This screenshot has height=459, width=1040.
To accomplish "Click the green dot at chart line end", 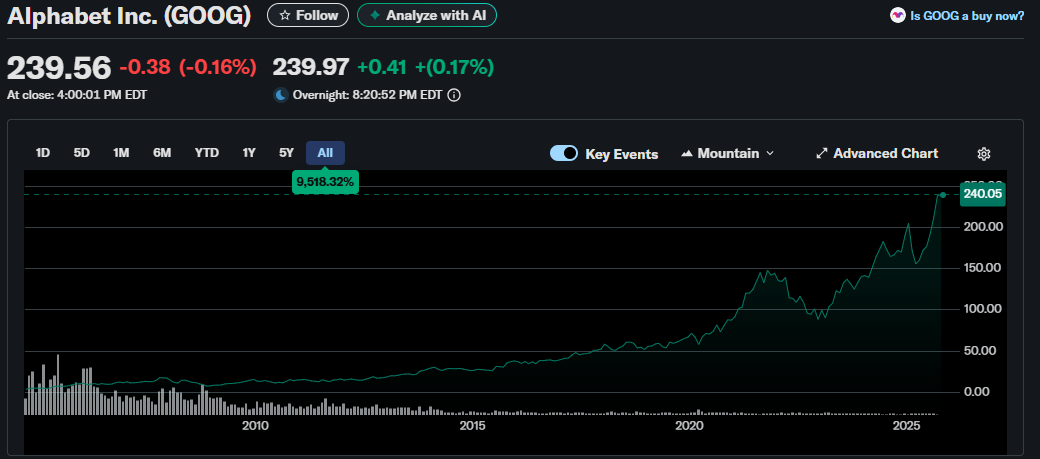I will click(942, 194).
